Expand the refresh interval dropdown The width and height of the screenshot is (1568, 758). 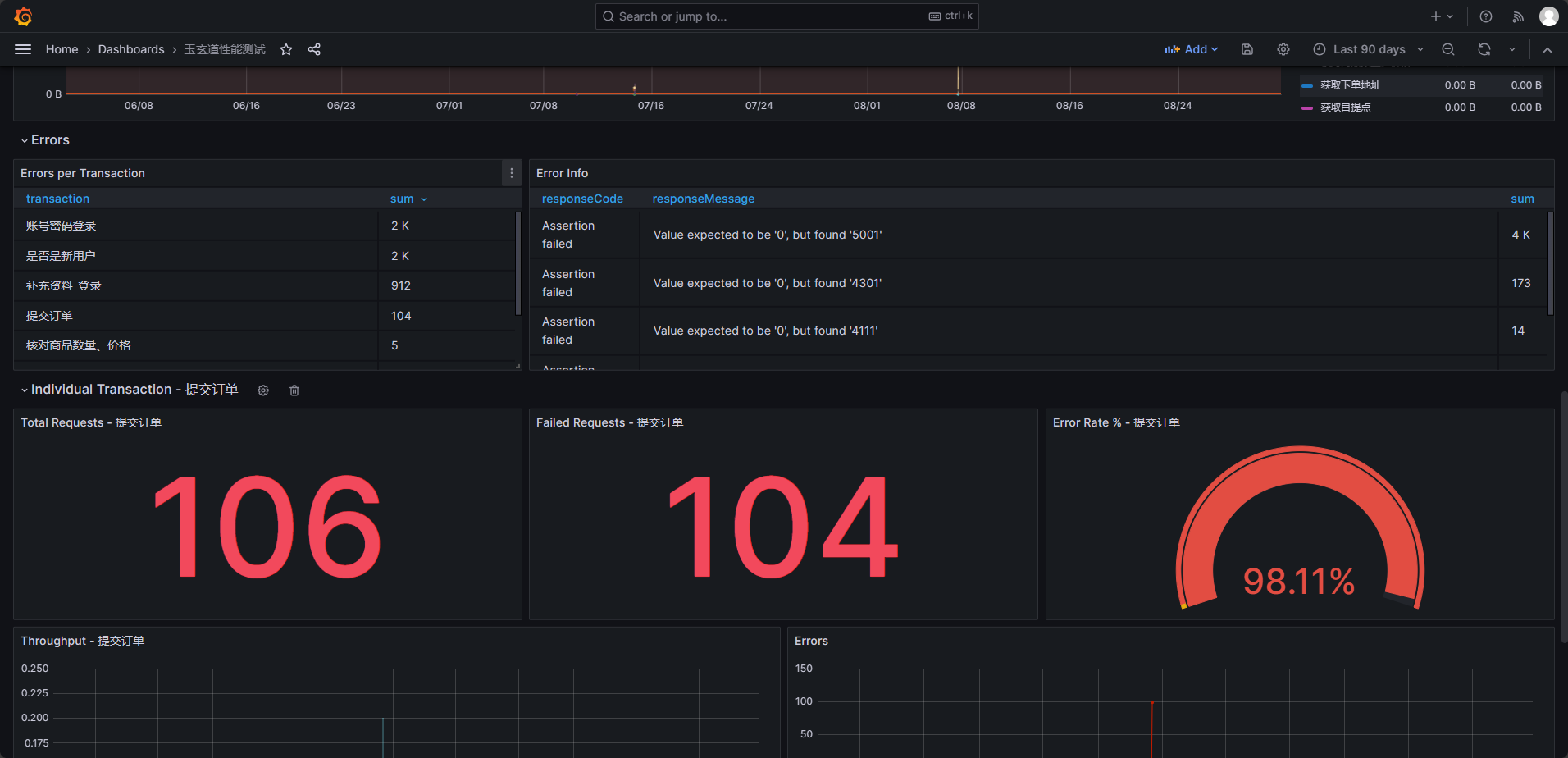1512,49
